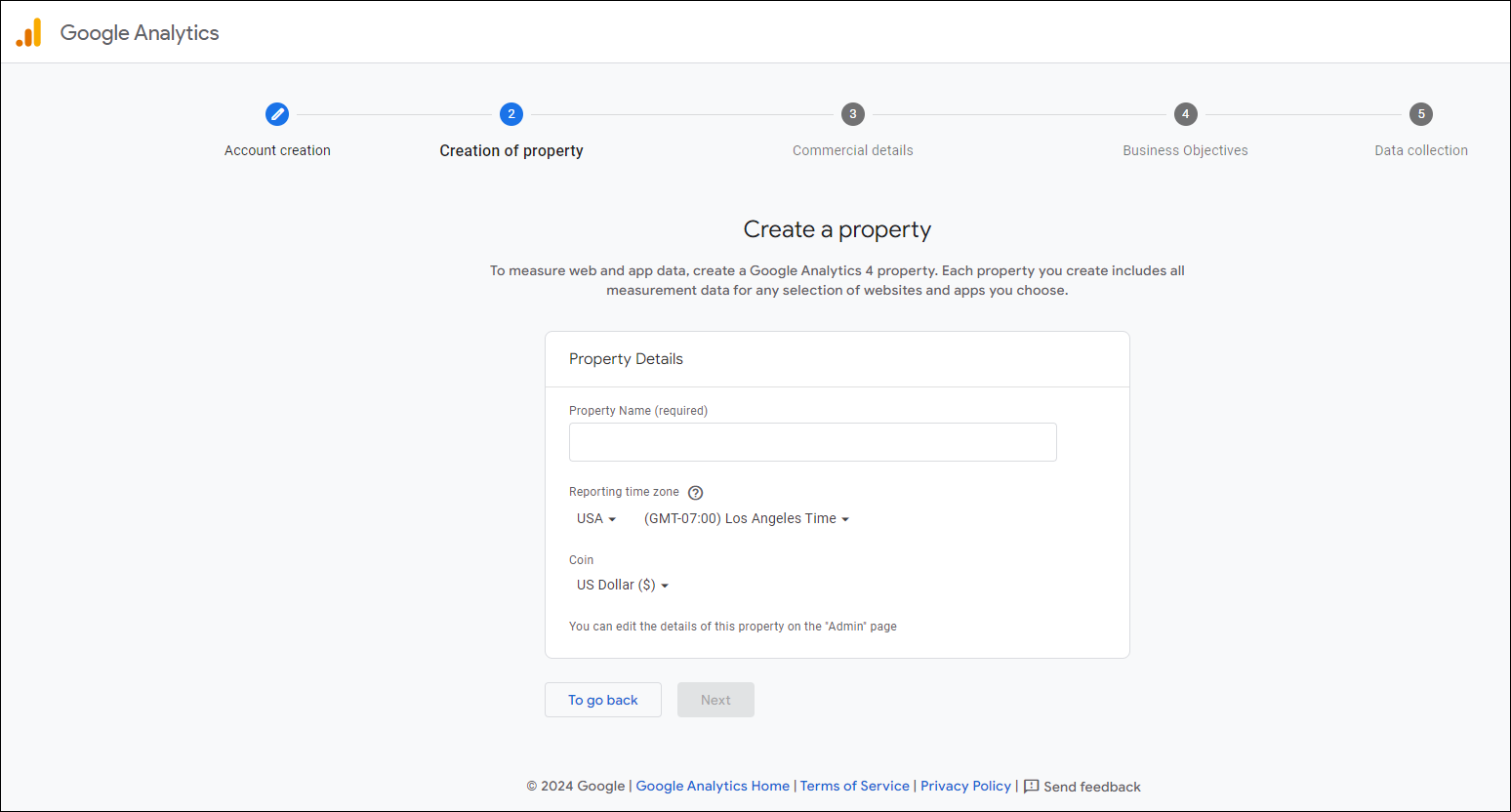The image size is (1511, 812).
Task: Select the Account creation step label
Action: coord(277,150)
